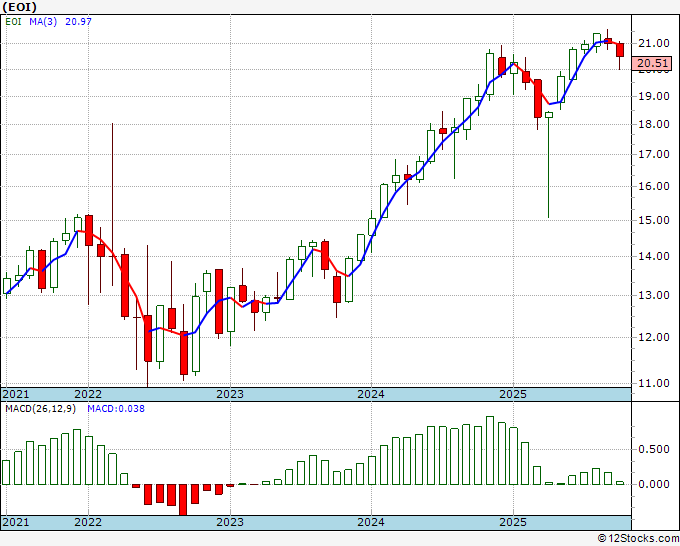Select the highlighted 20.51 current price tag
The image size is (680, 546).
click(x=652, y=63)
